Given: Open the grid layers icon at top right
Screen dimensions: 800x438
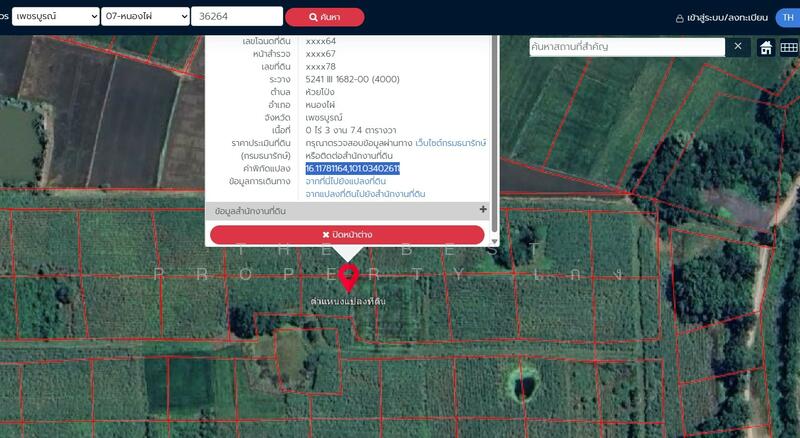Looking at the screenshot, I should (x=788, y=47).
